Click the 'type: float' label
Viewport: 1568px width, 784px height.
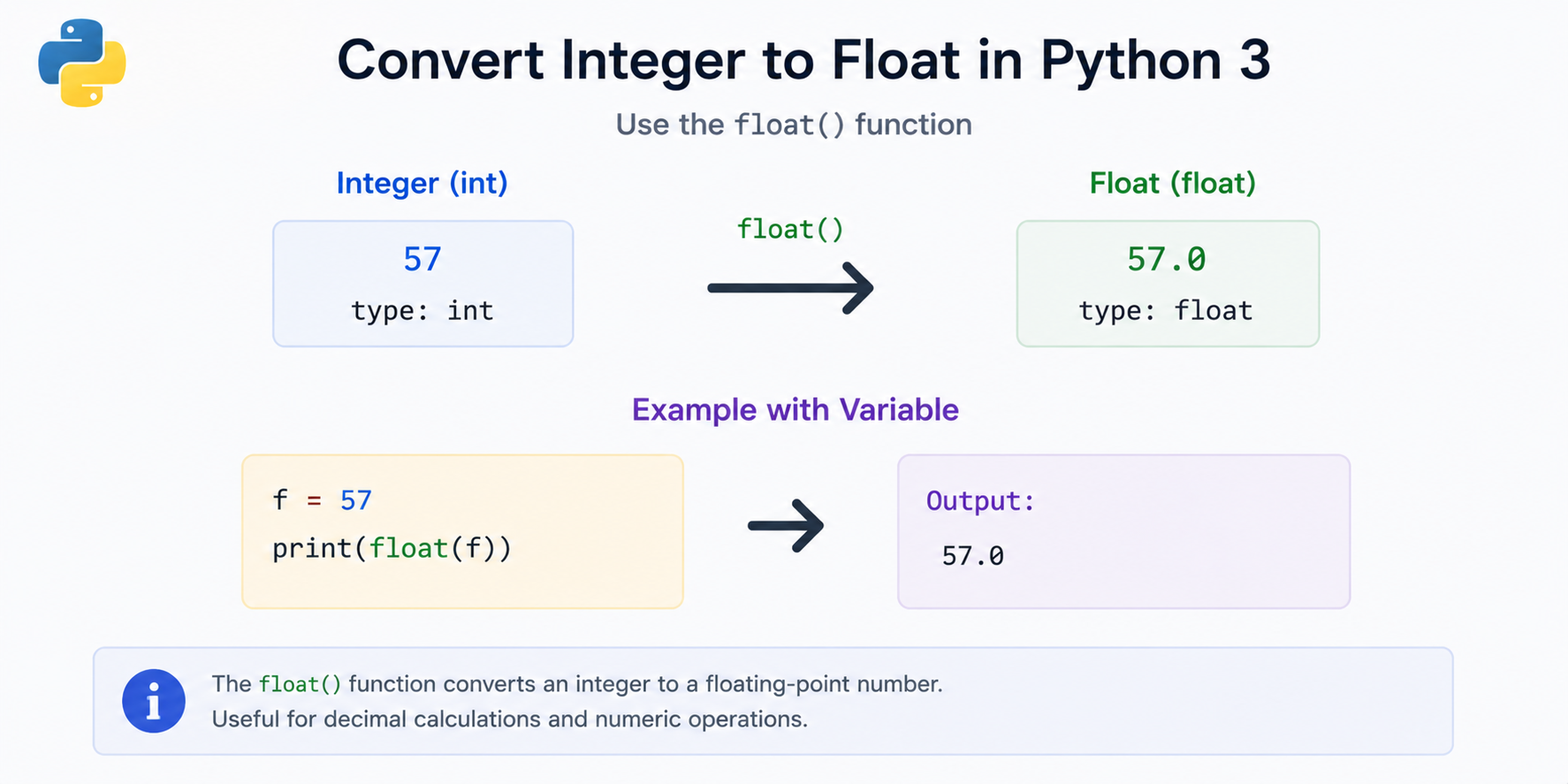(1166, 310)
